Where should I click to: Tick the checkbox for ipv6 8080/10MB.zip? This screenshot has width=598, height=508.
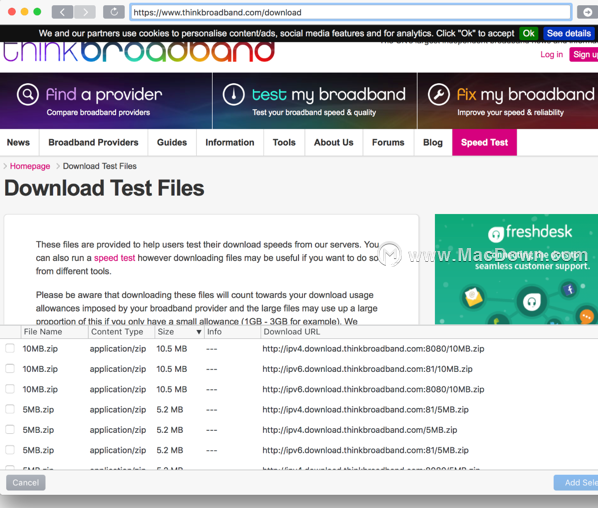[10, 389]
